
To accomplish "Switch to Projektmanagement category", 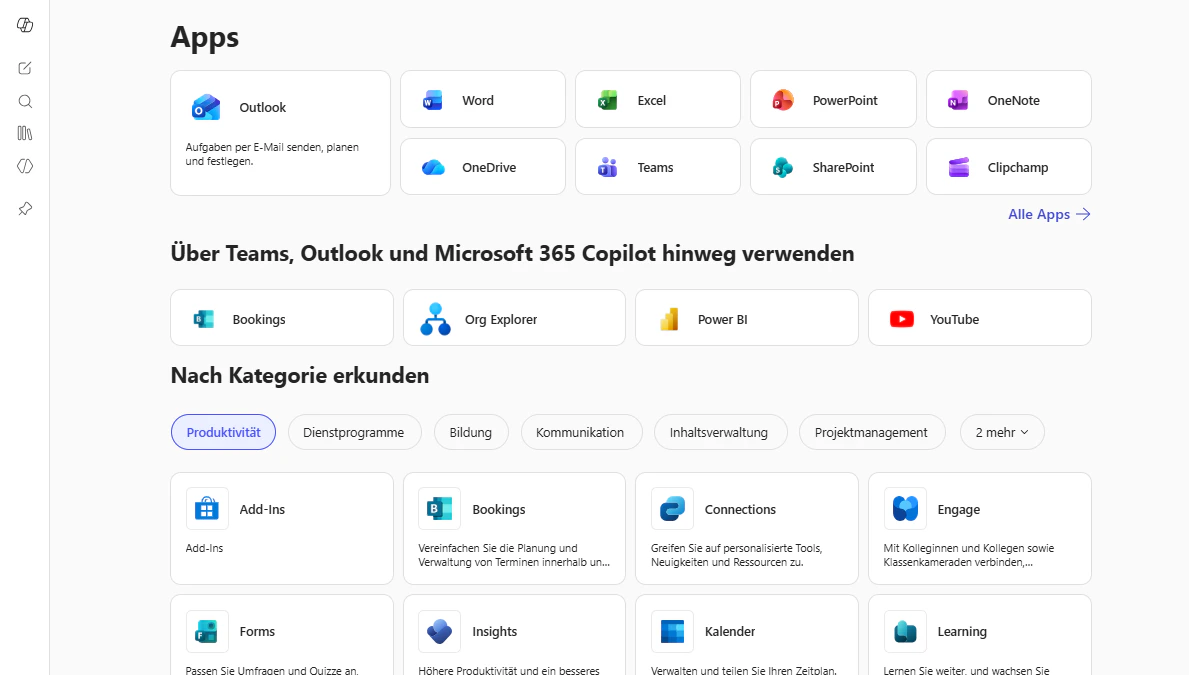I will click(x=872, y=432).
